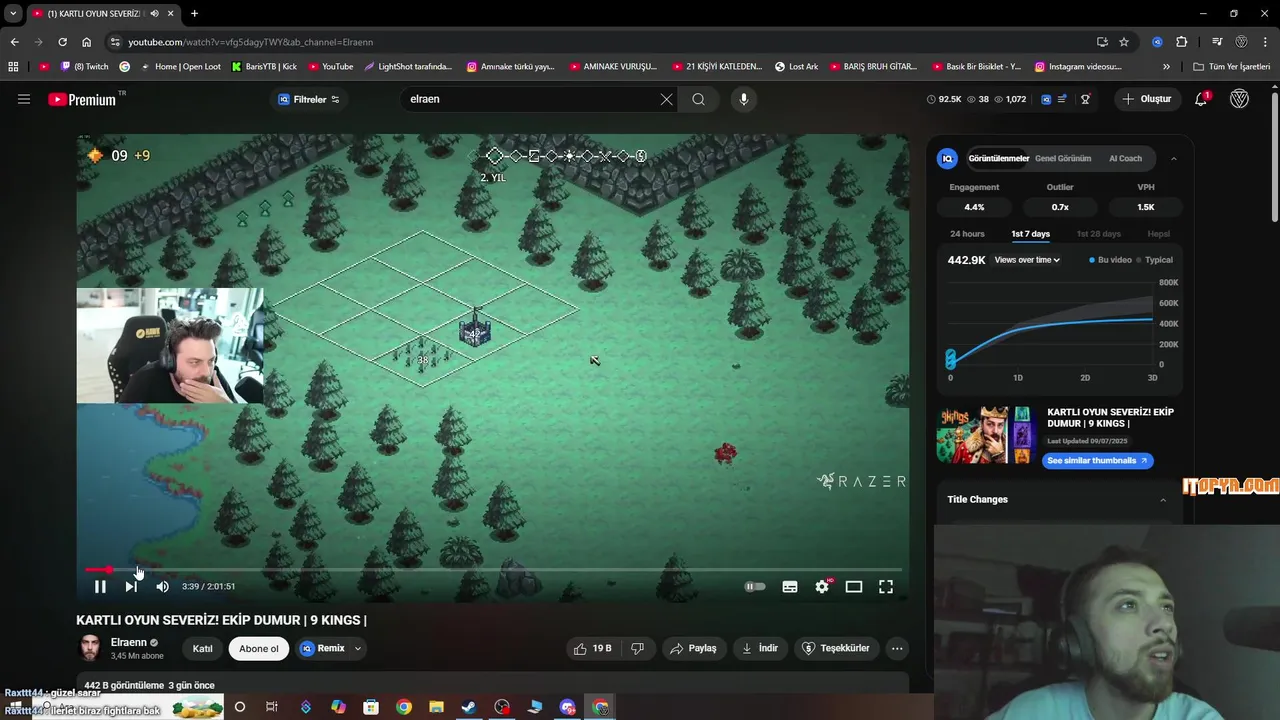Select the 24 hours range tab
Viewport: 1280px width, 720px height.
[x=967, y=234]
